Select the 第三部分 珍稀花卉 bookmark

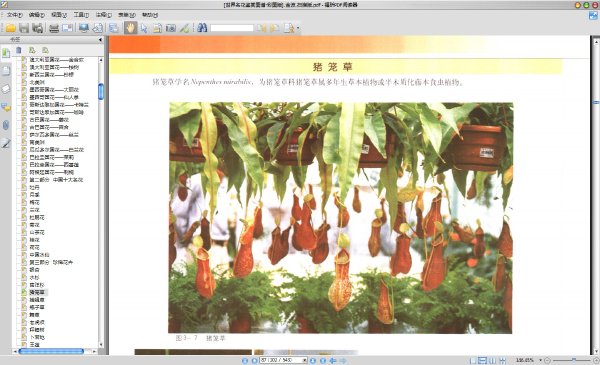[x=51, y=262]
